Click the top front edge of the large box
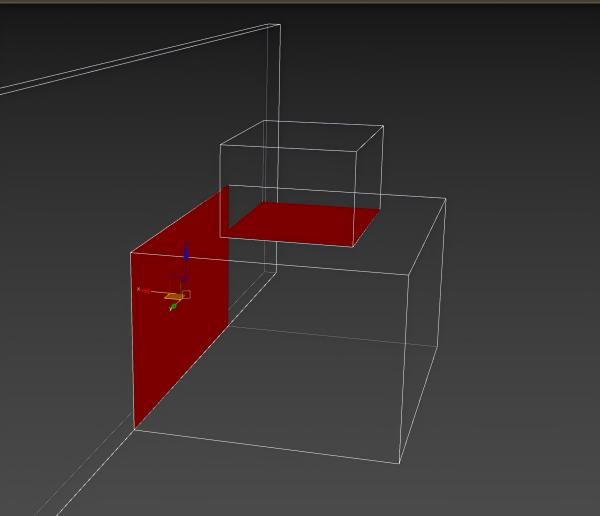This screenshot has height=516, width=600. point(320,265)
